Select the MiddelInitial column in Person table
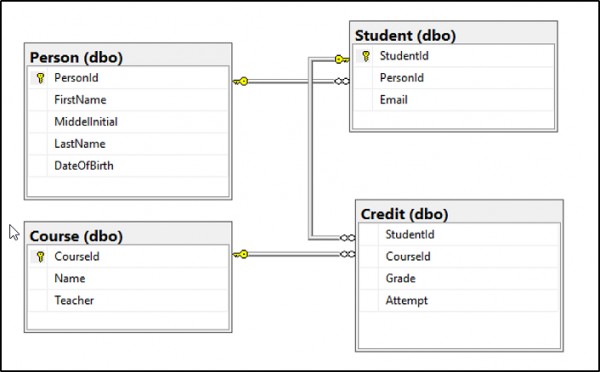This screenshot has height=372, width=600. (x=128, y=122)
